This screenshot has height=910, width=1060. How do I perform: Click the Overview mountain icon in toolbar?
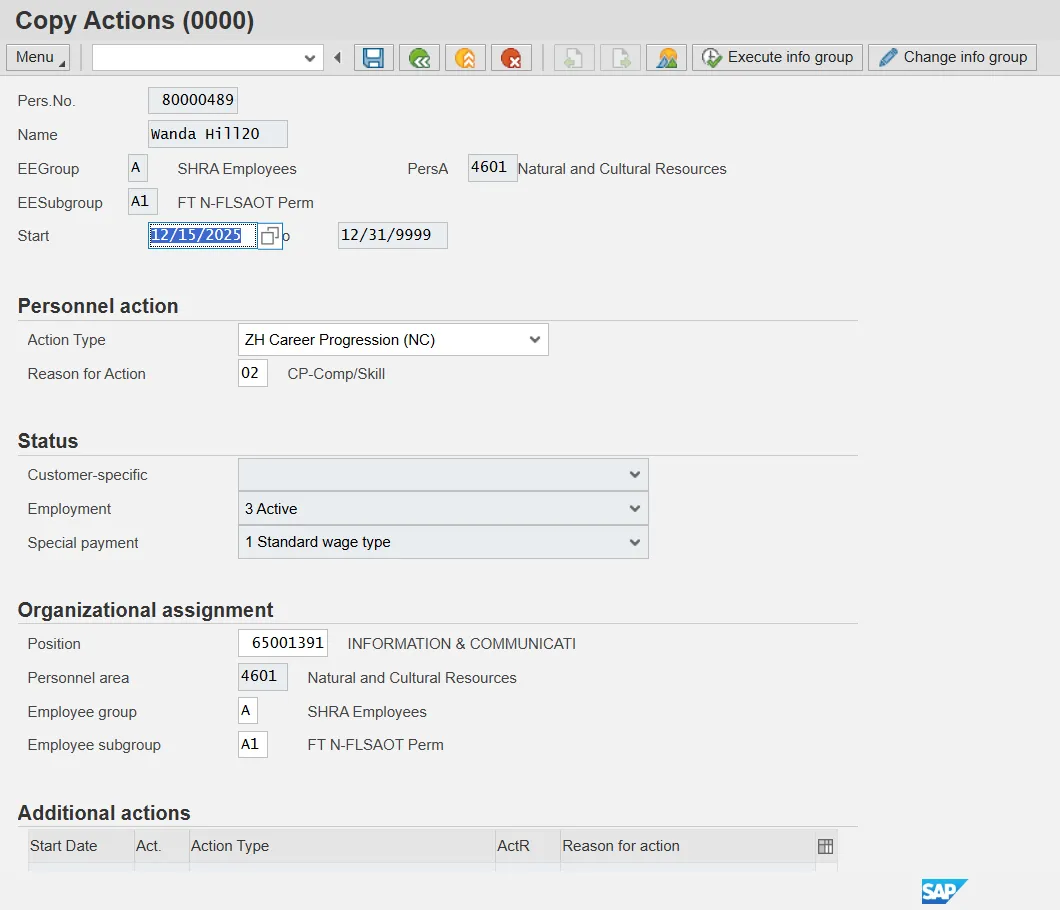coord(666,58)
